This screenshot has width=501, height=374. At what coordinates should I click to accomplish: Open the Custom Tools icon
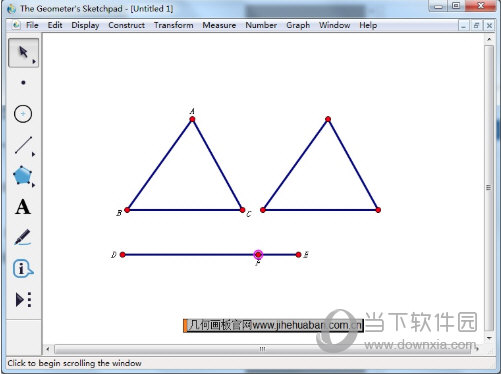(23, 299)
